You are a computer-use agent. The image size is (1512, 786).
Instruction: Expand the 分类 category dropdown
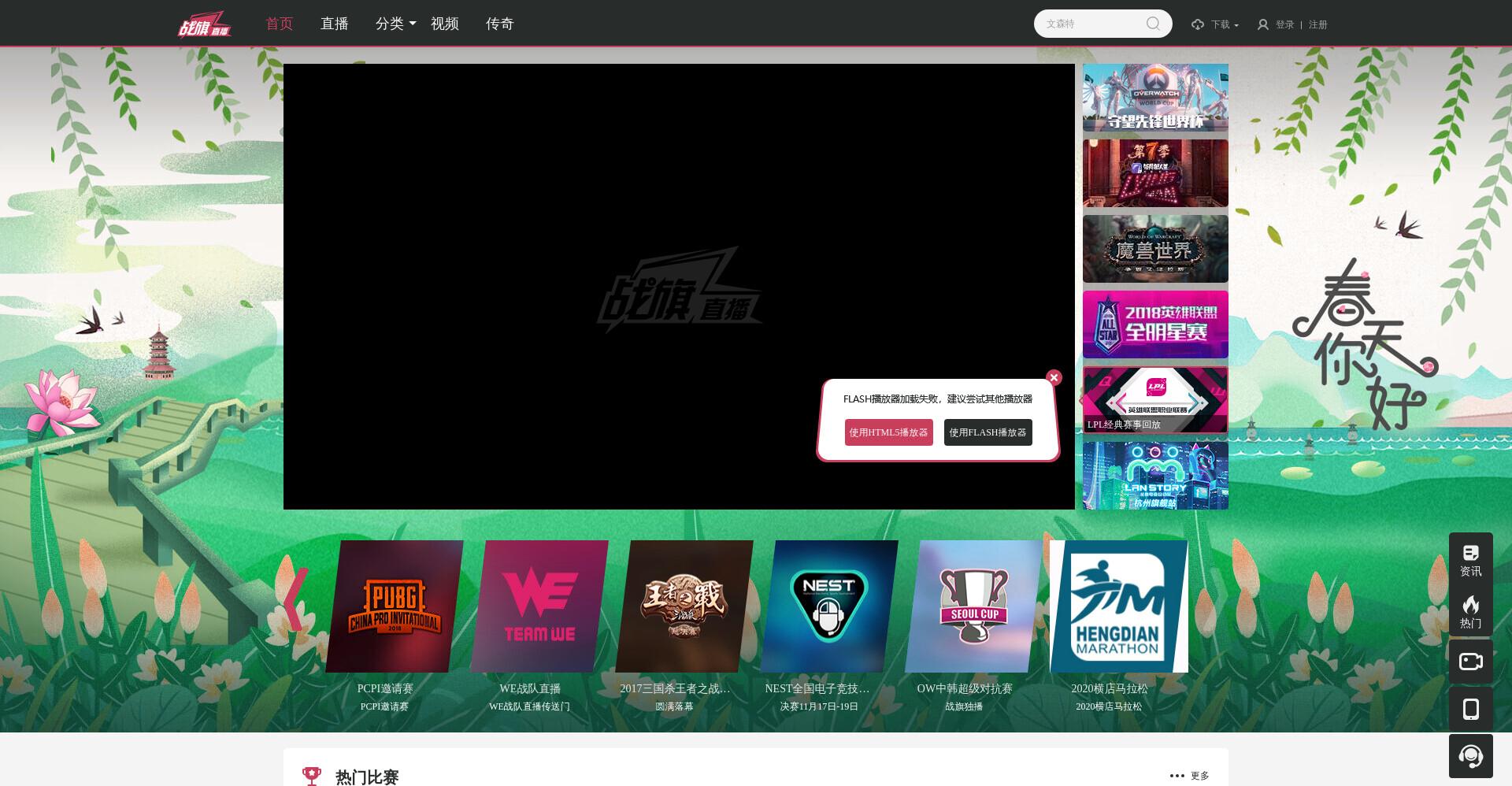pos(395,24)
